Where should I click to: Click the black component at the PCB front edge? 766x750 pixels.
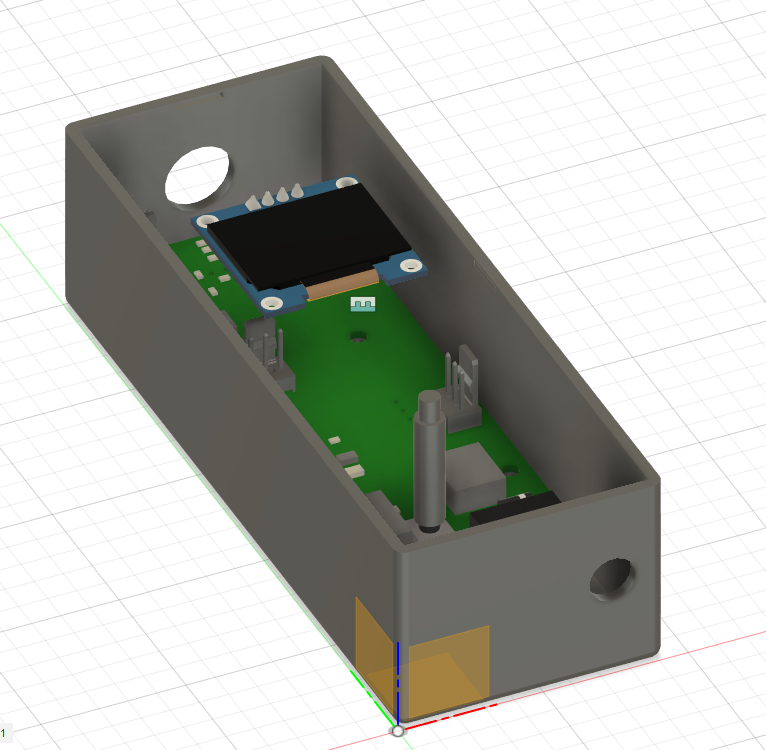click(510, 510)
